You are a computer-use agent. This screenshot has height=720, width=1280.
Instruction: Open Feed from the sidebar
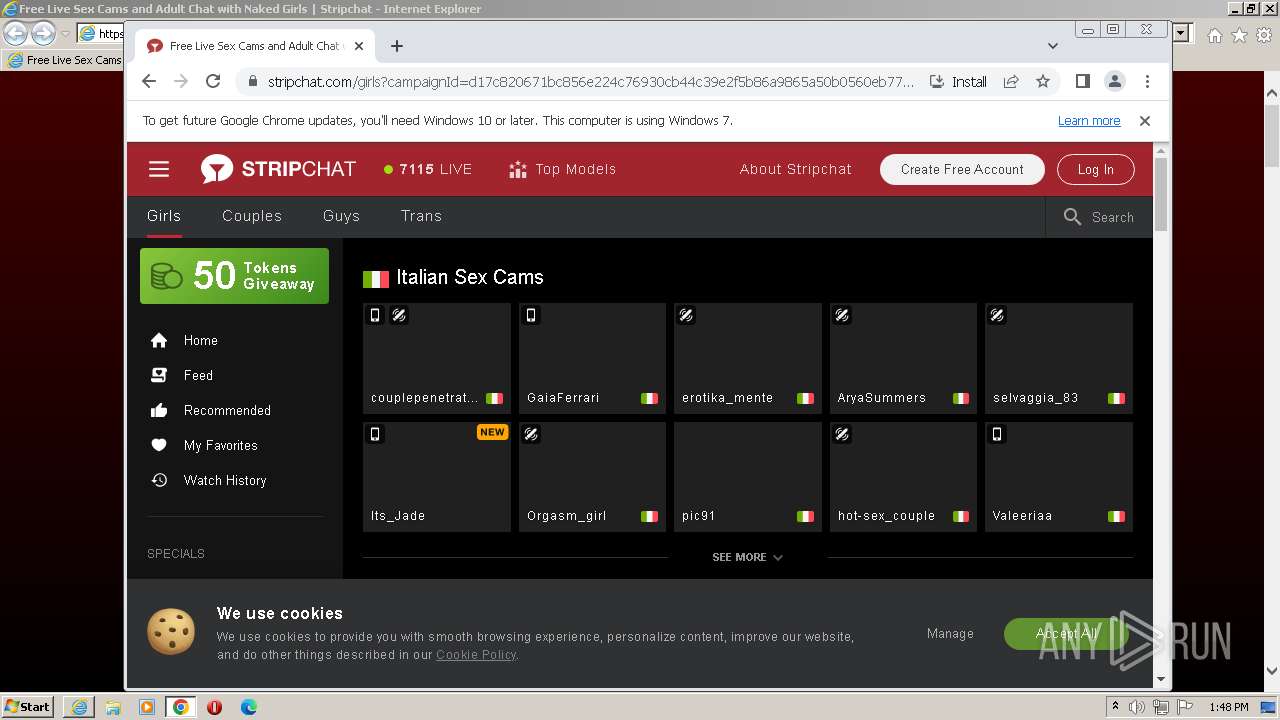[x=181, y=375]
